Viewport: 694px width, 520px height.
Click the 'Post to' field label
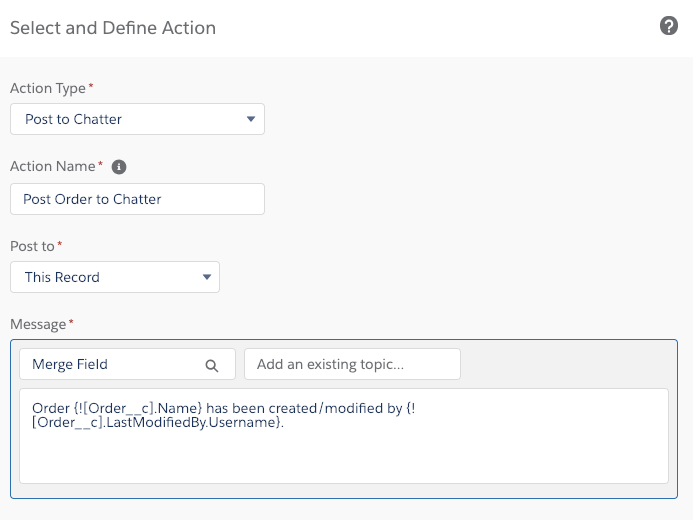[32, 245]
